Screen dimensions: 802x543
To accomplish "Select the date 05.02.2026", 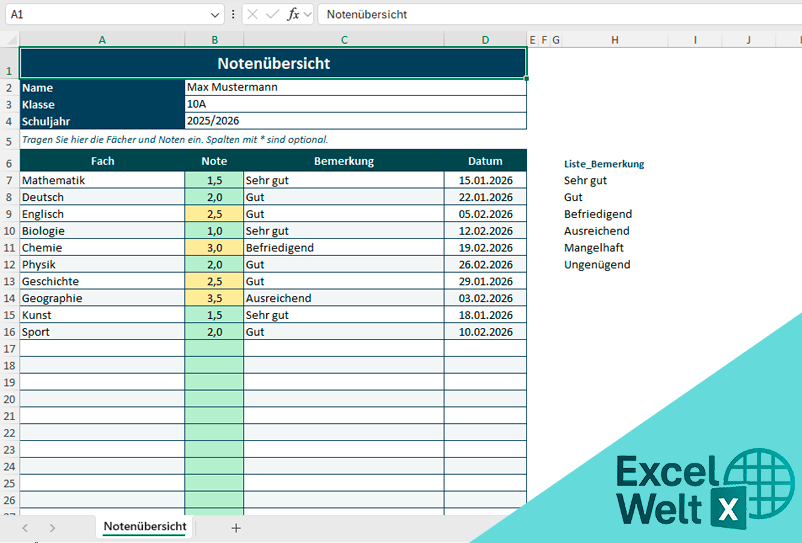I will pyautogui.click(x=485, y=214).
